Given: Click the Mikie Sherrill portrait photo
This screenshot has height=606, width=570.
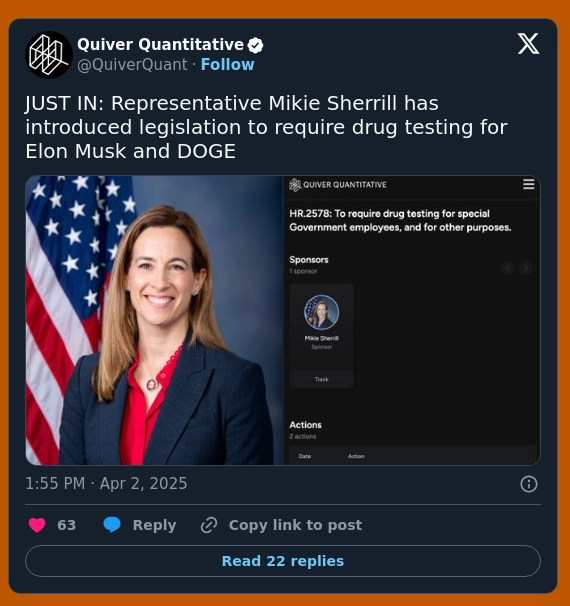Looking at the screenshot, I should (155, 320).
